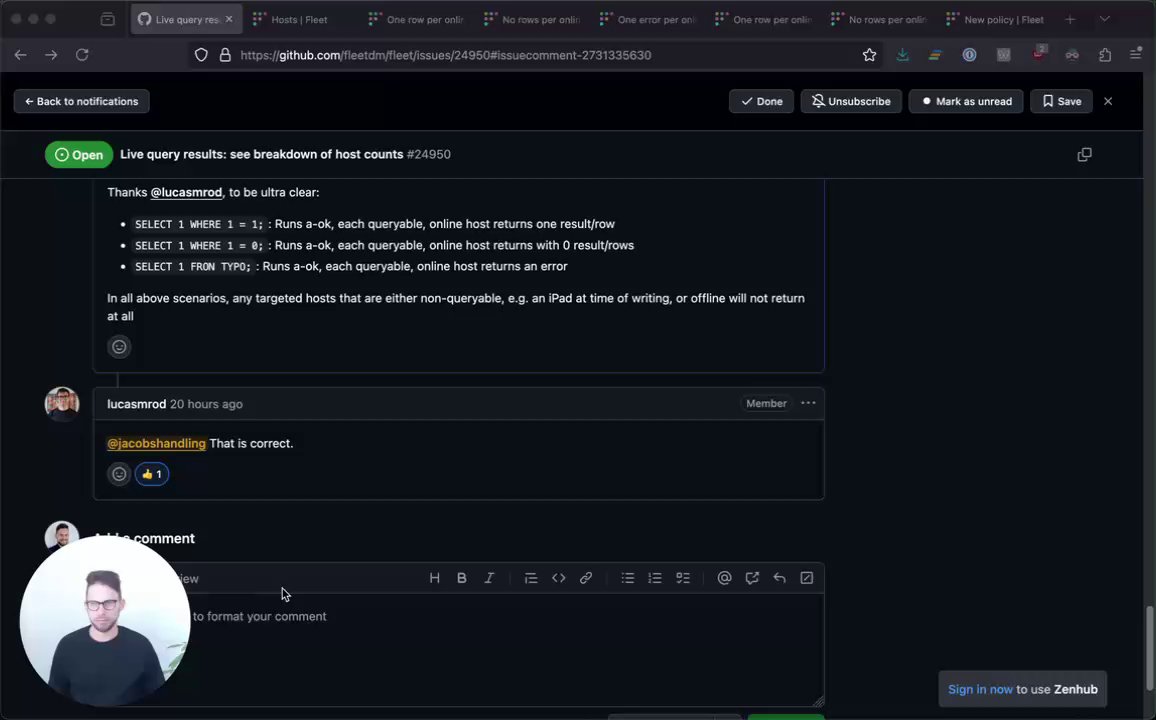Click the Sign in now Zenhub link
This screenshot has width=1156, height=720.
[x=980, y=690]
